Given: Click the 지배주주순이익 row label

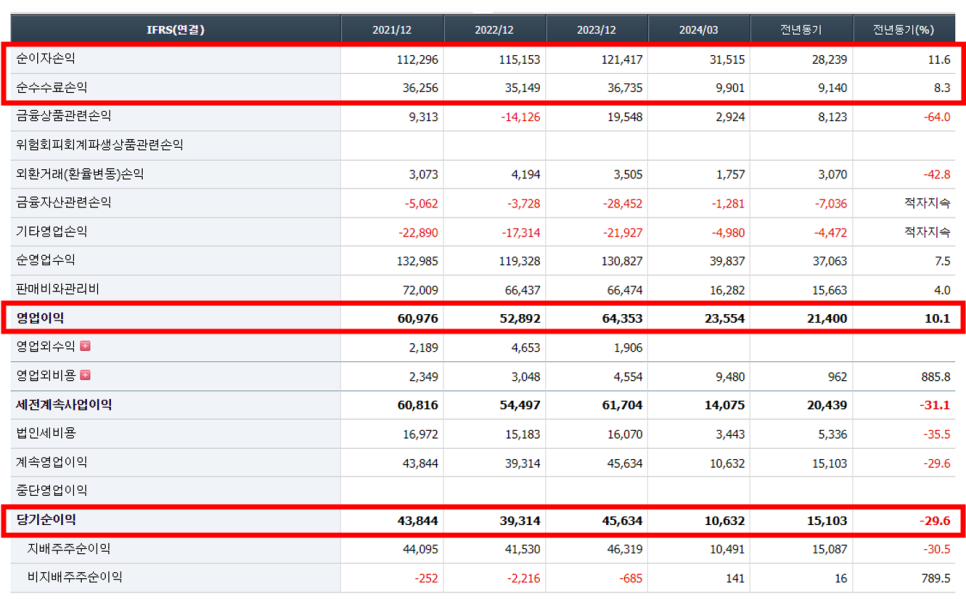Looking at the screenshot, I should point(69,548).
